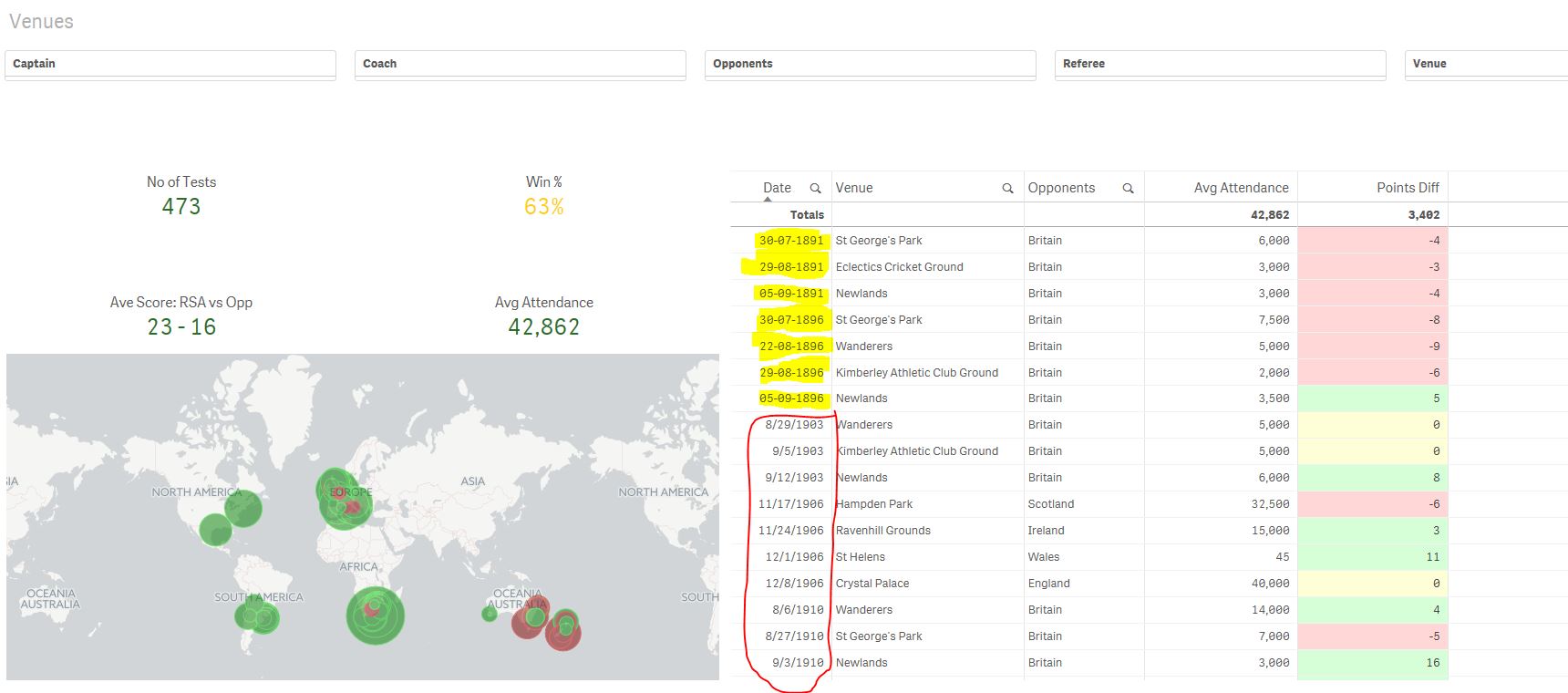Select venue Crystal Palace
This screenshot has width=1568, height=693.
tap(872, 584)
